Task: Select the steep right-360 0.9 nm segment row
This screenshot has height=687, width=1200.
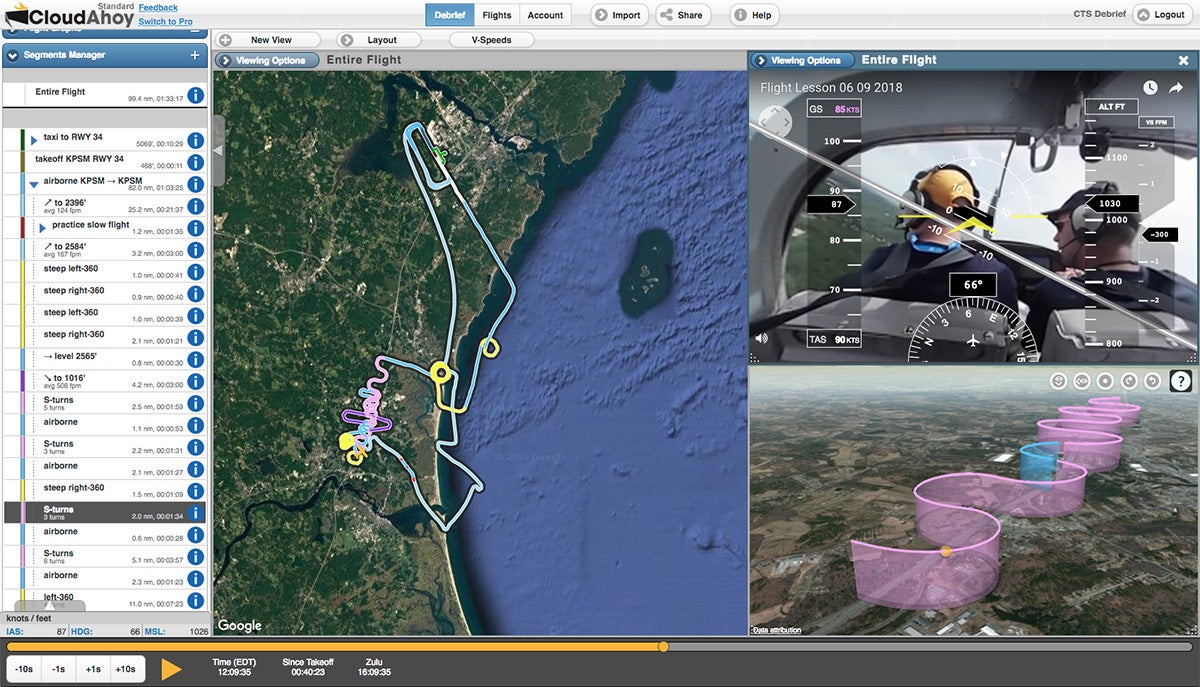Action: click(104, 294)
